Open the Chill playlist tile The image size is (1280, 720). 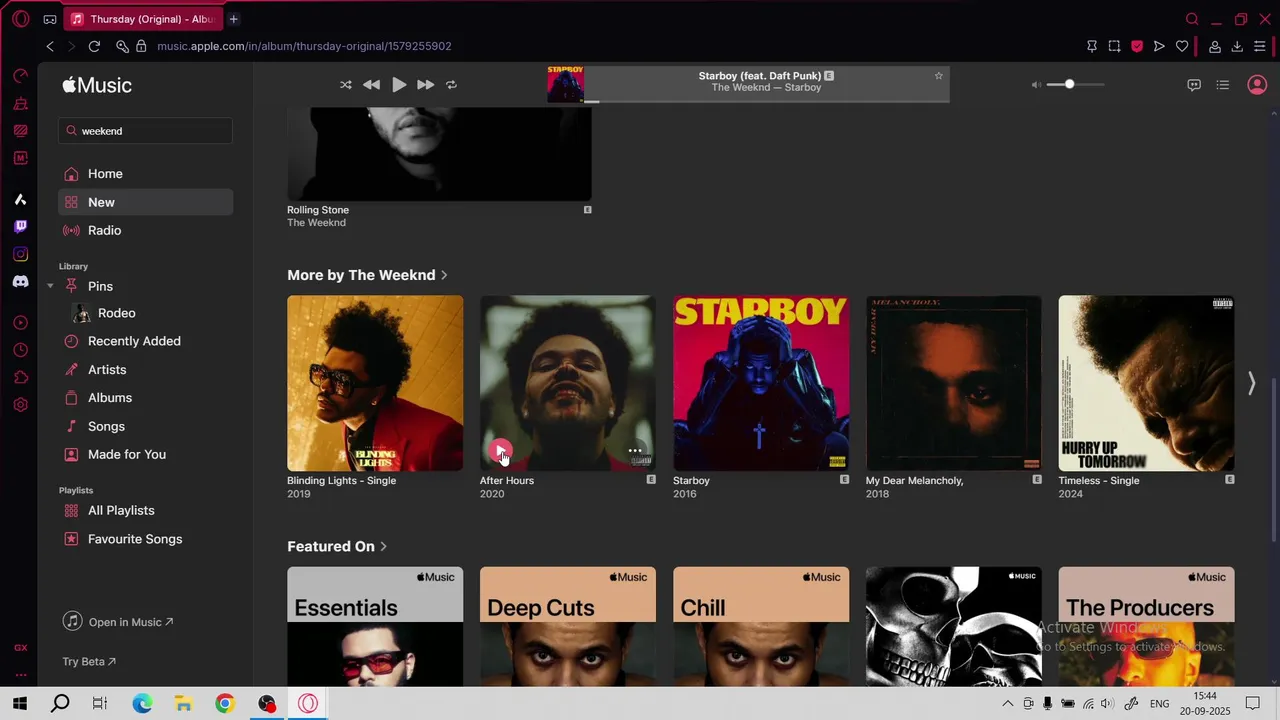click(761, 626)
